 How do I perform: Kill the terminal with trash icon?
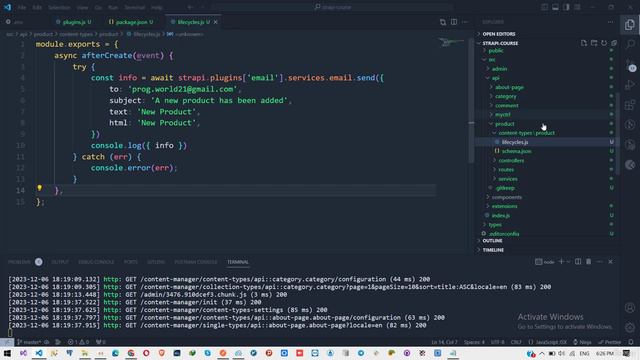click(589, 262)
